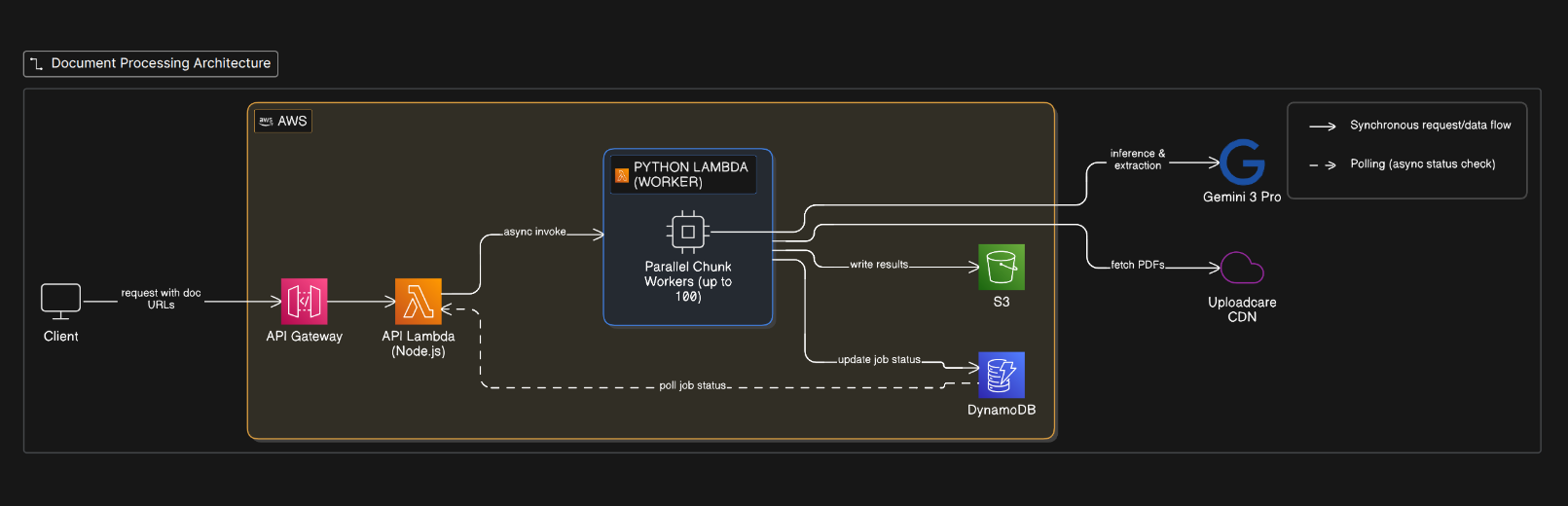The height and width of the screenshot is (506, 1568).
Task: Click the 'S3' node label
Action: click(x=1002, y=302)
